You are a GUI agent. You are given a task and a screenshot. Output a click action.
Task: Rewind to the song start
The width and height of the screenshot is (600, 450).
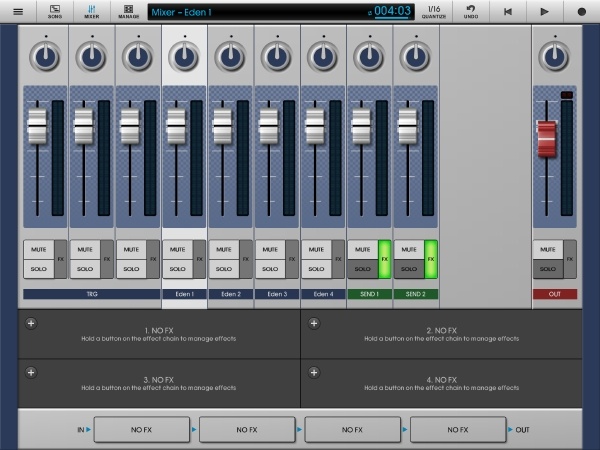tap(508, 12)
